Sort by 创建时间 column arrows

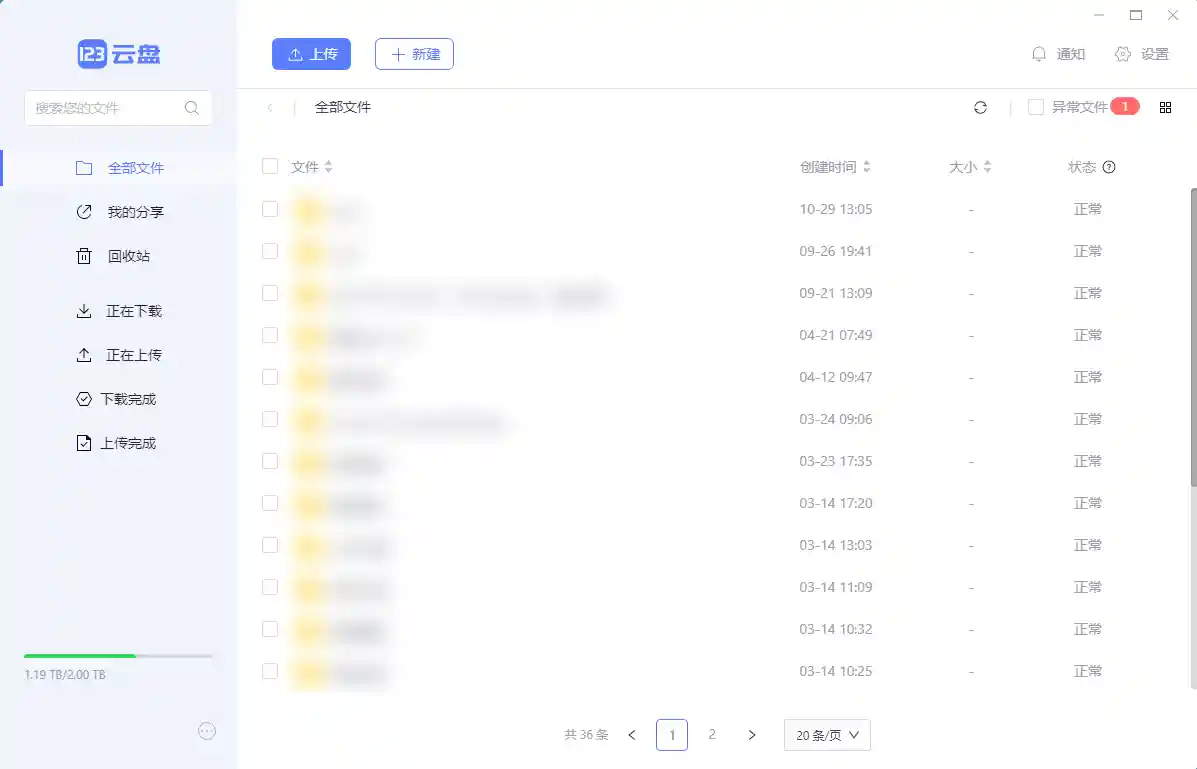click(x=866, y=166)
